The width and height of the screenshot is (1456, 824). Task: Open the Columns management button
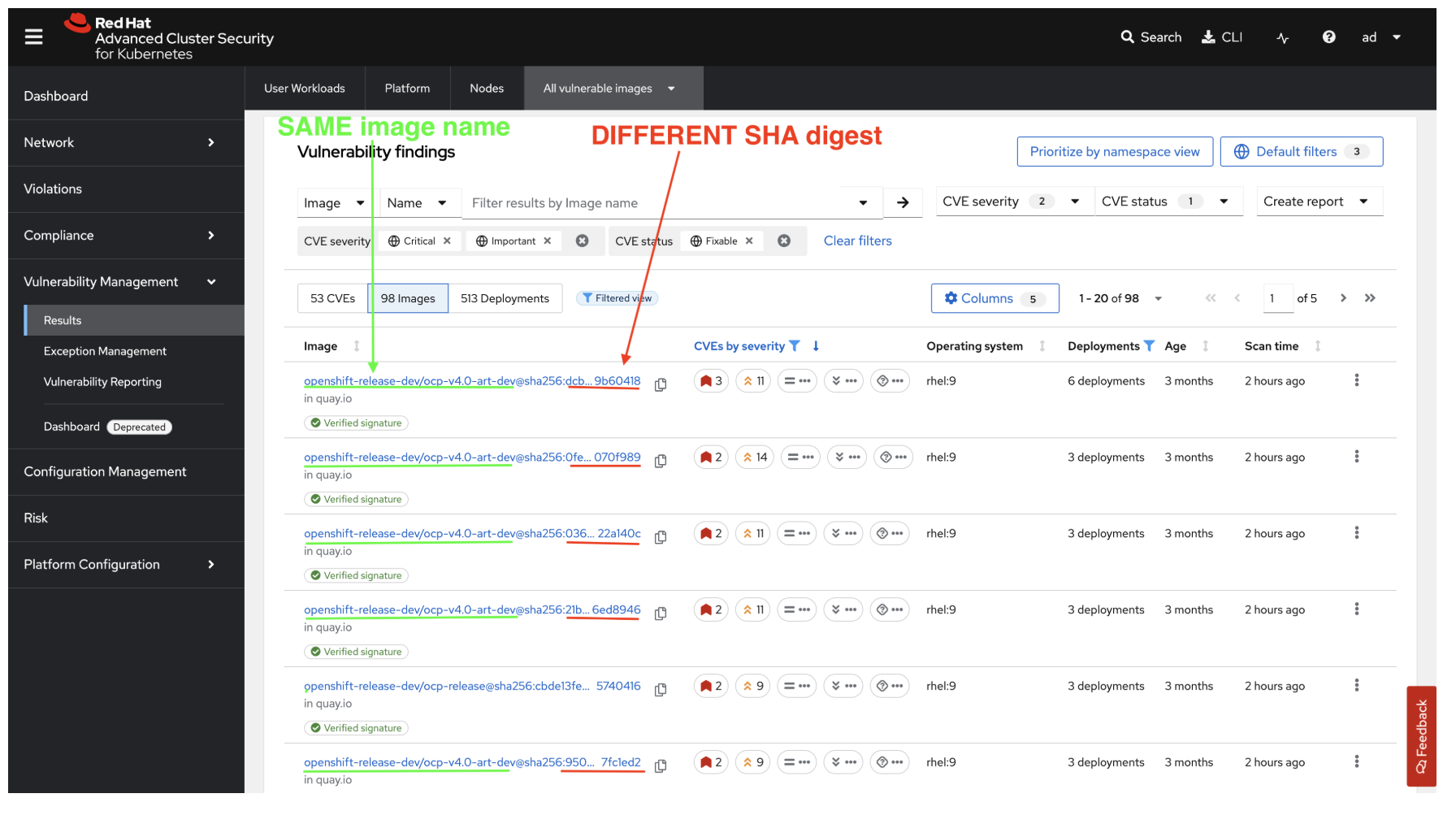click(x=994, y=298)
